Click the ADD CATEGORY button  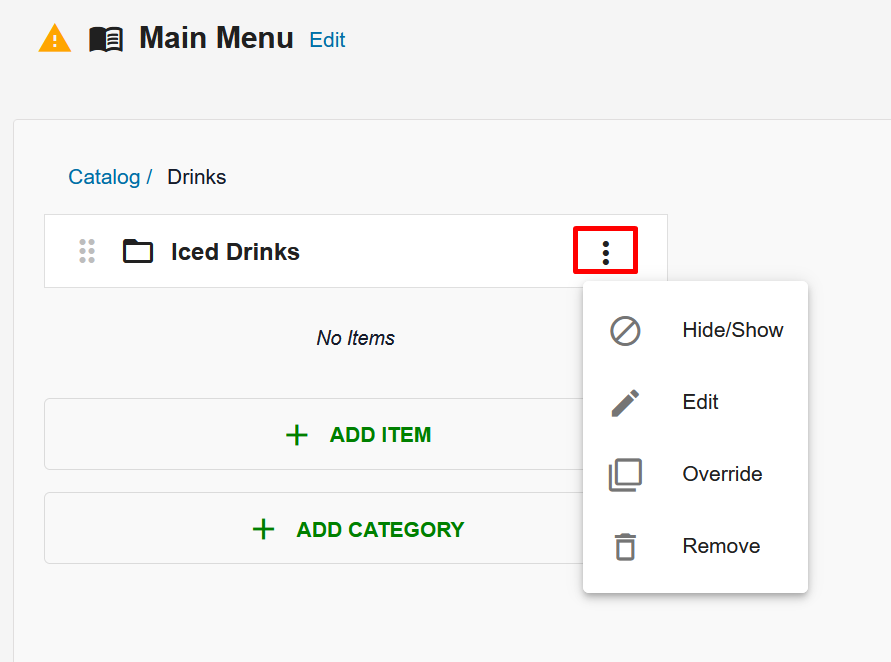(314, 528)
